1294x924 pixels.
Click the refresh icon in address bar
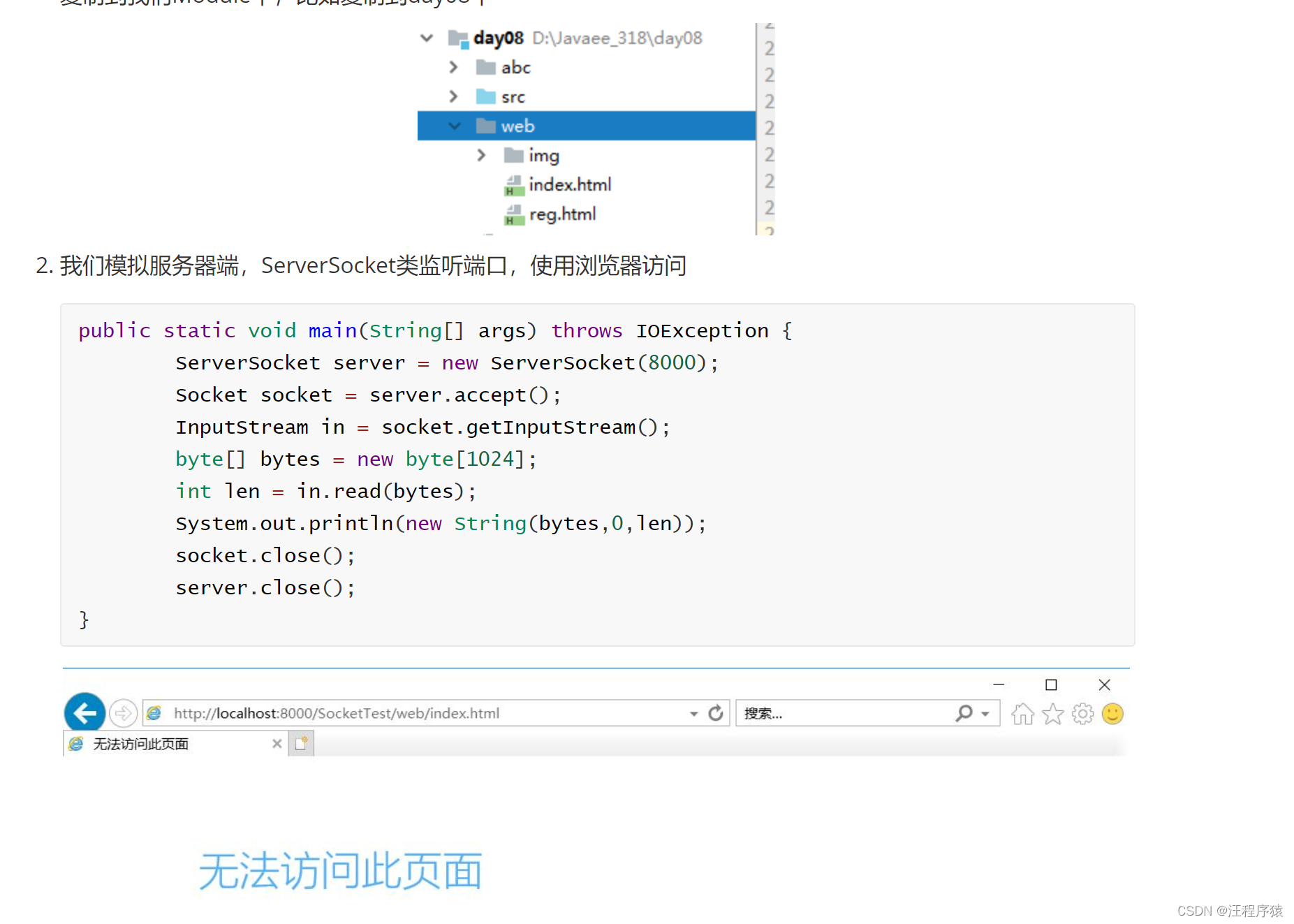click(716, 713)
